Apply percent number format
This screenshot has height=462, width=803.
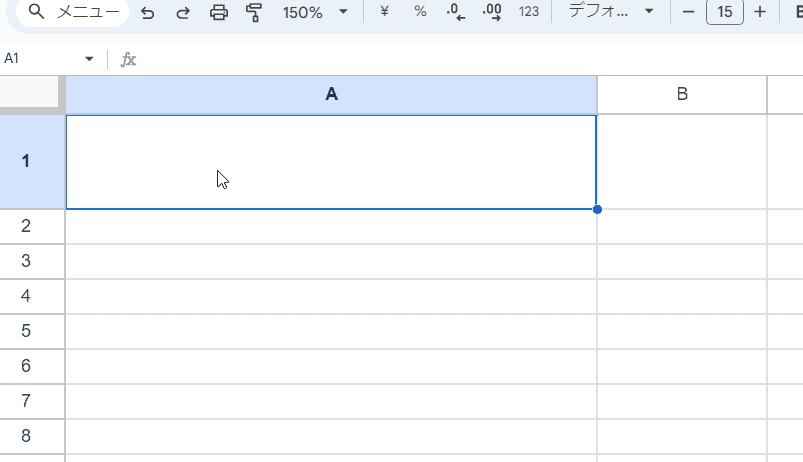point(420,12)
